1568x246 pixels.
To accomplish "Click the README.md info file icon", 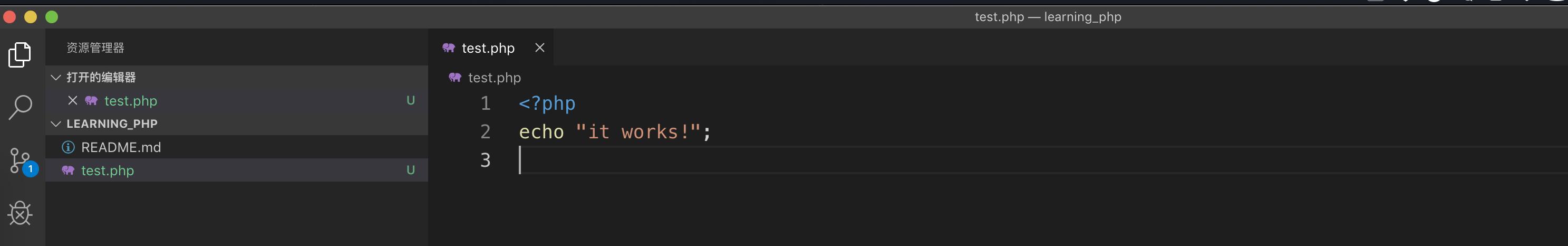I will point(68,147).
